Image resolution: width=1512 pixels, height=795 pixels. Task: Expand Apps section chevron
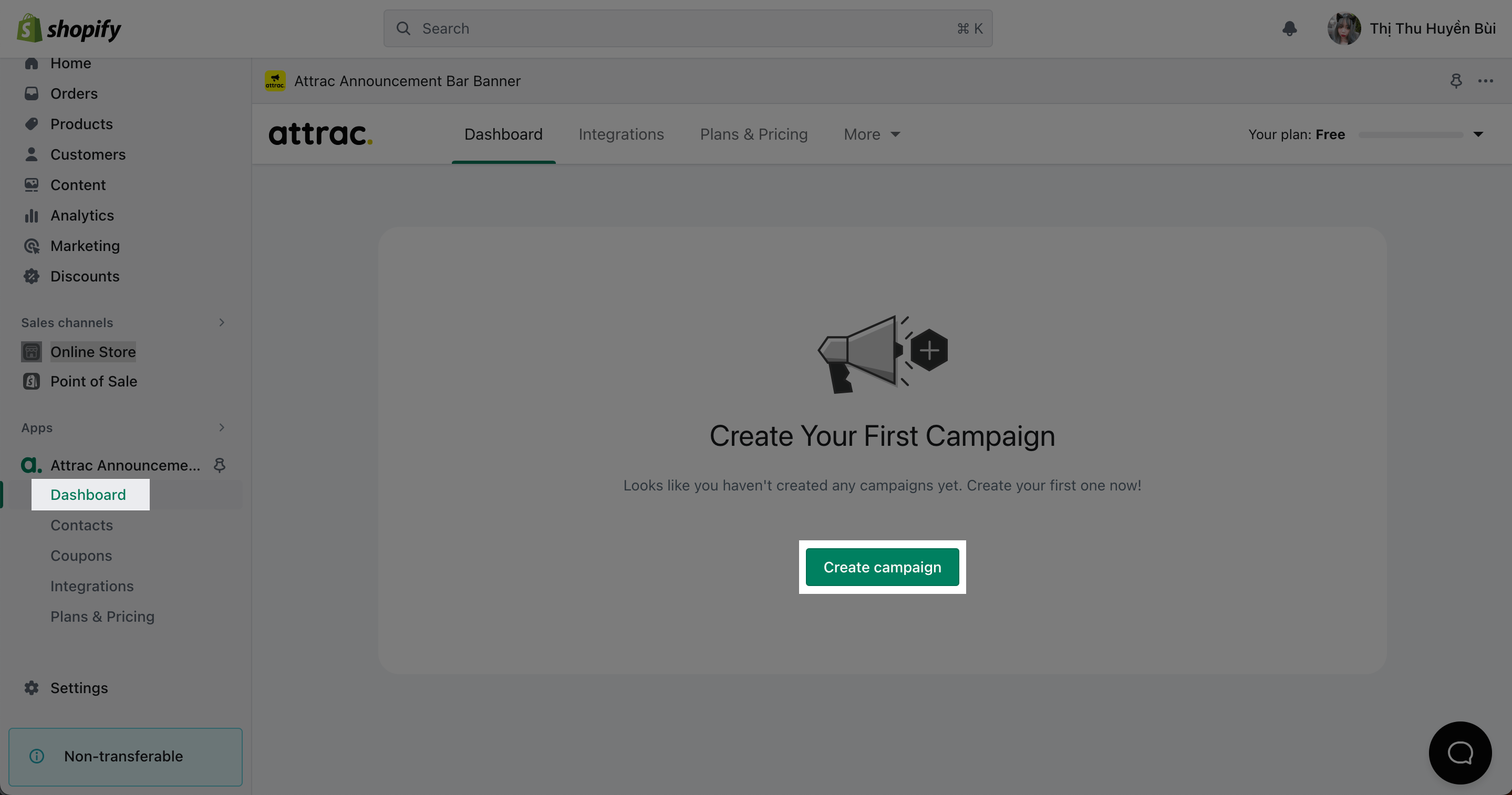(x=221, y=427)
